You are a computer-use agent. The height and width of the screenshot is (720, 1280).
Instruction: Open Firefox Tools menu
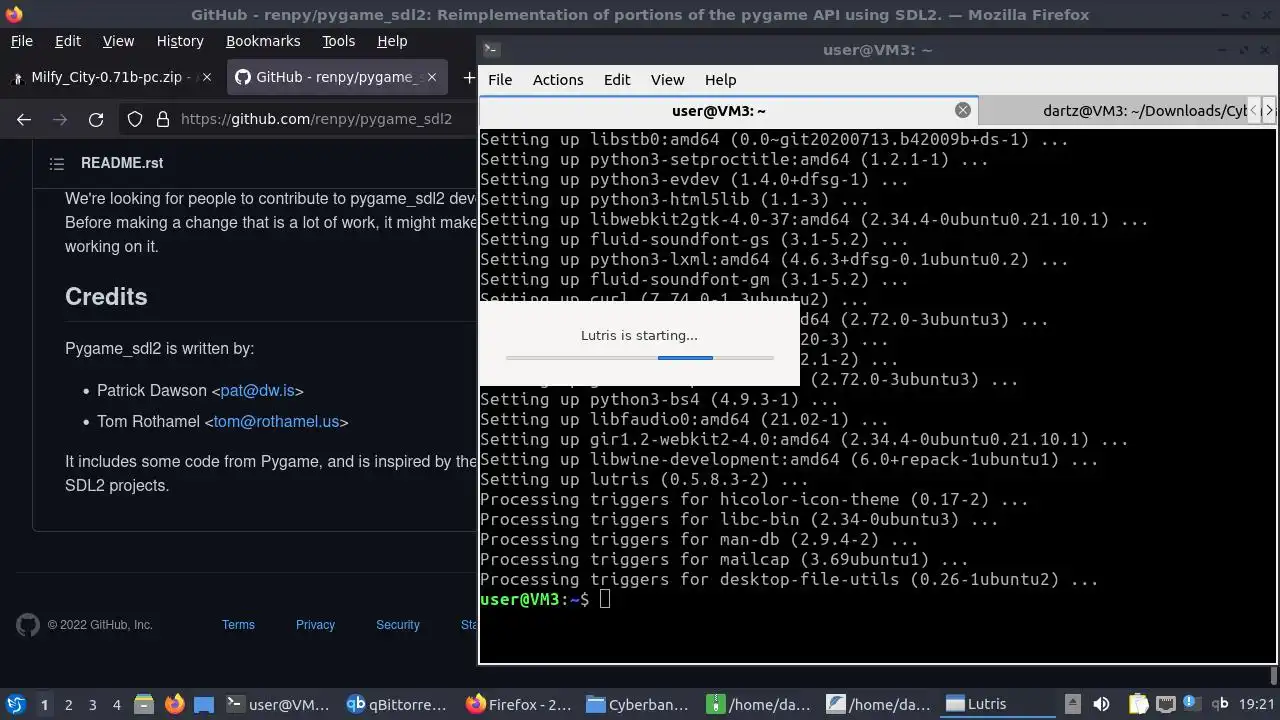pyautogui.click(x=338, y=41)
